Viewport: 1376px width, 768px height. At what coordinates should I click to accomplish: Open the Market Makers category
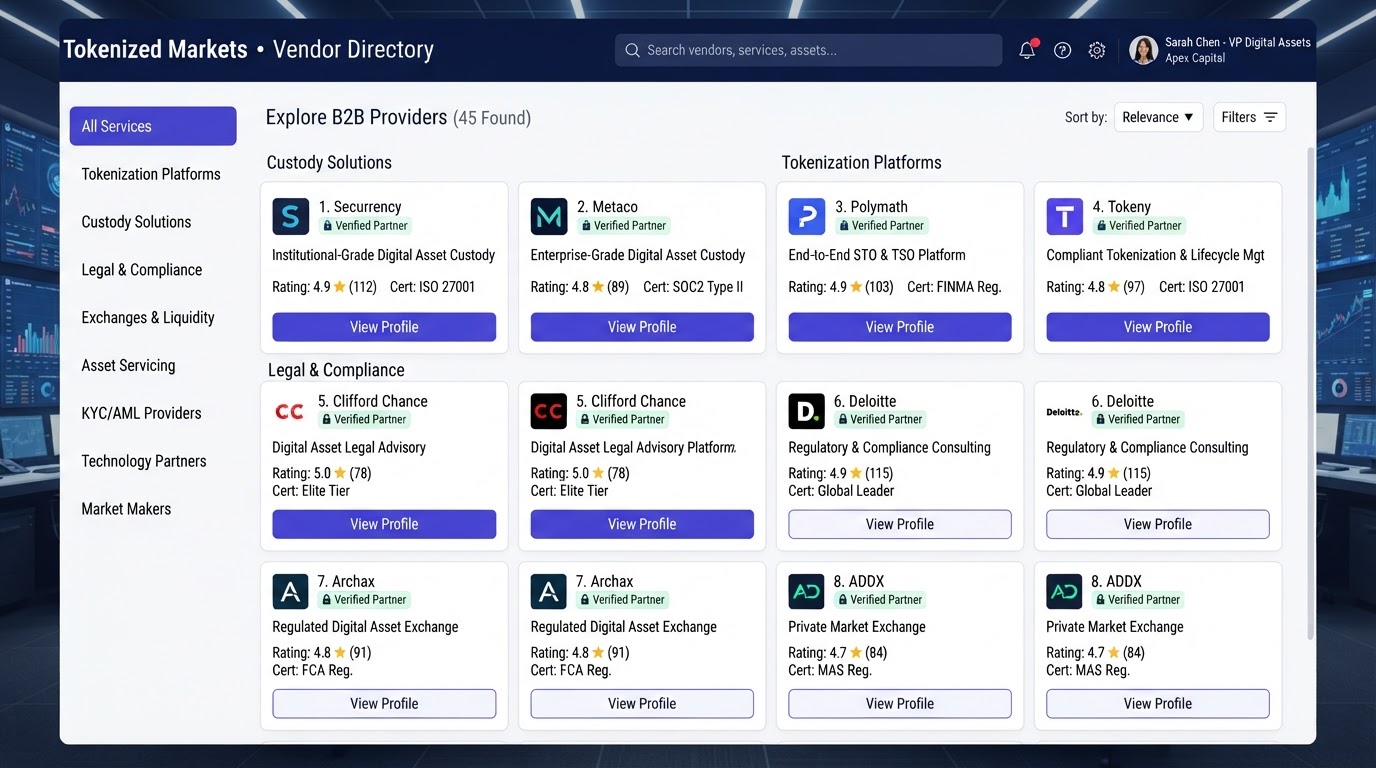coord(126,509)
